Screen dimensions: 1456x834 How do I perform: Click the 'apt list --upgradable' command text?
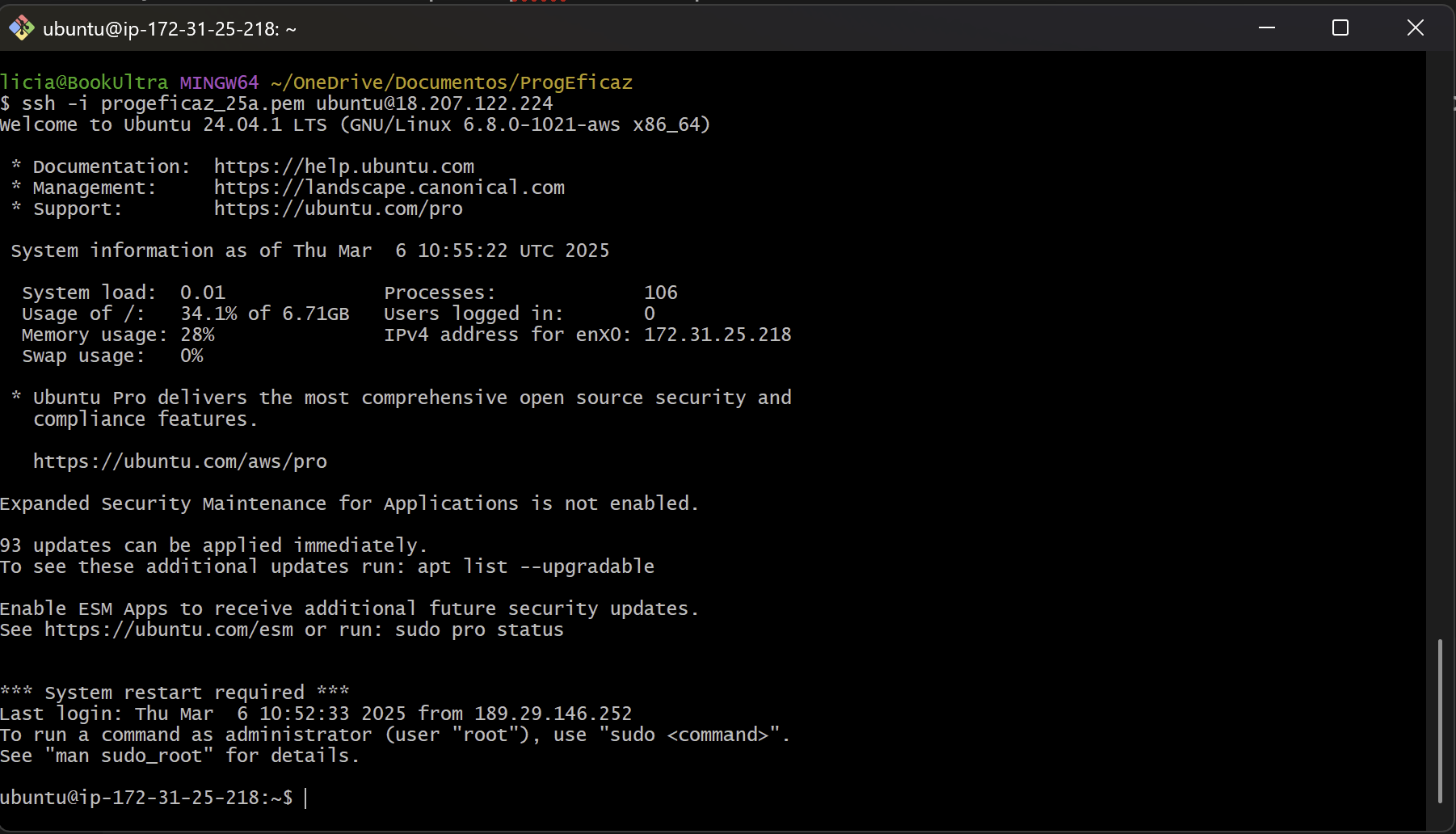(x=535, y=567)
